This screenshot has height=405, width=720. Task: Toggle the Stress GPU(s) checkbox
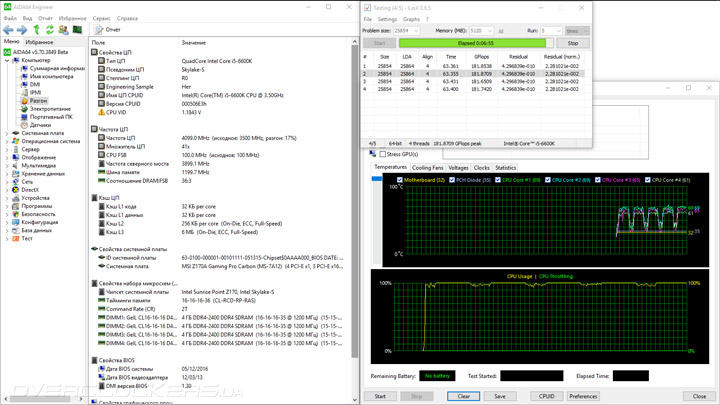383,154
